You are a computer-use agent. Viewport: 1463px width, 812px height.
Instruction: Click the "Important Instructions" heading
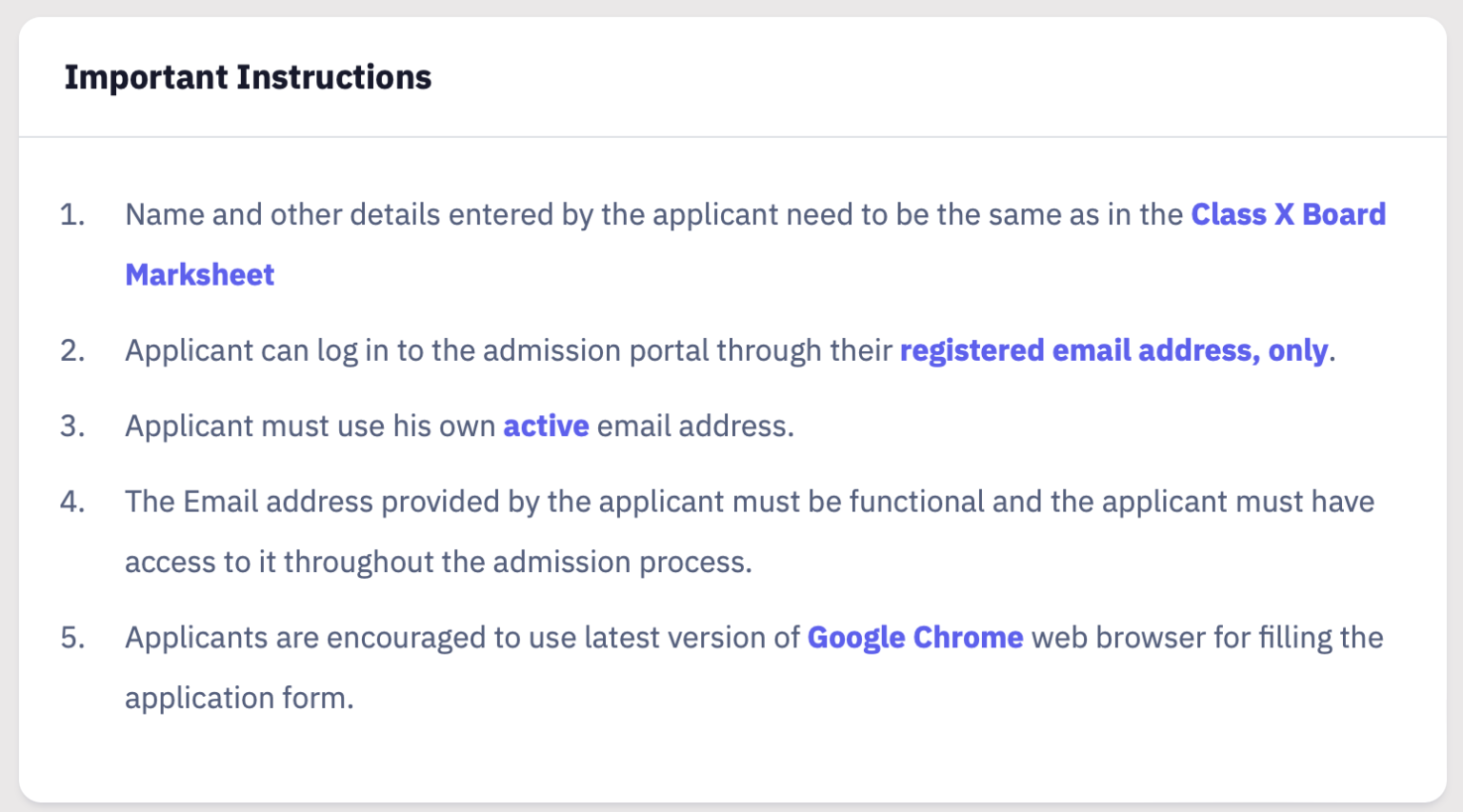[x=248, y=77]
